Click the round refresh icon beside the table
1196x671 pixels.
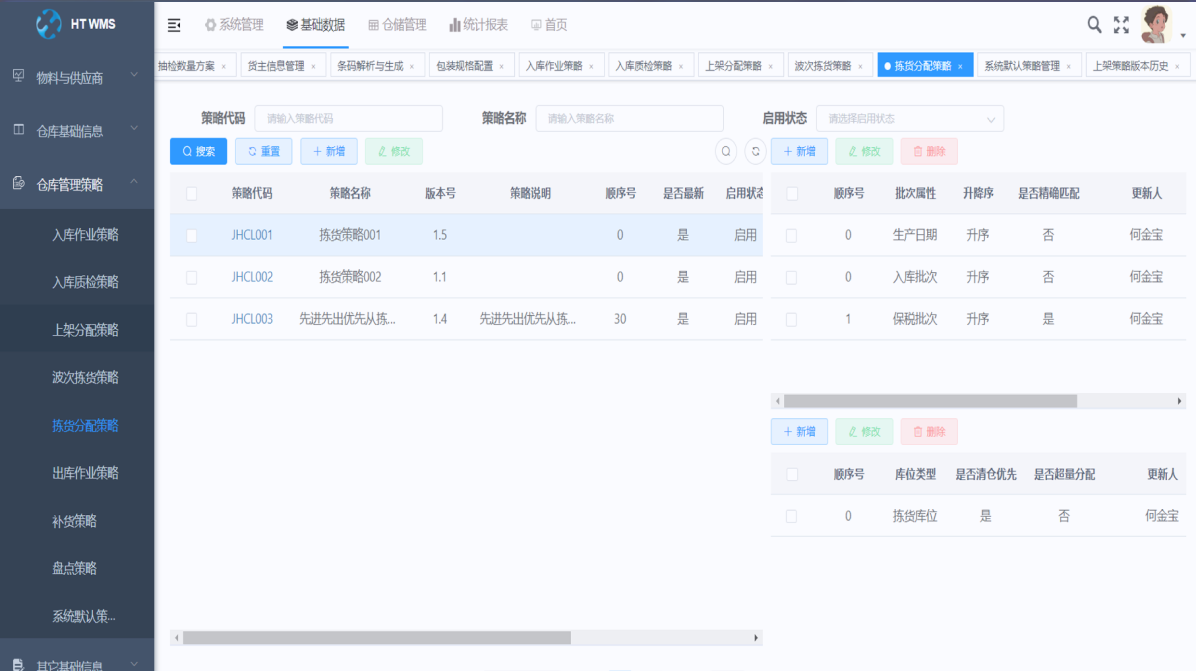756,151
